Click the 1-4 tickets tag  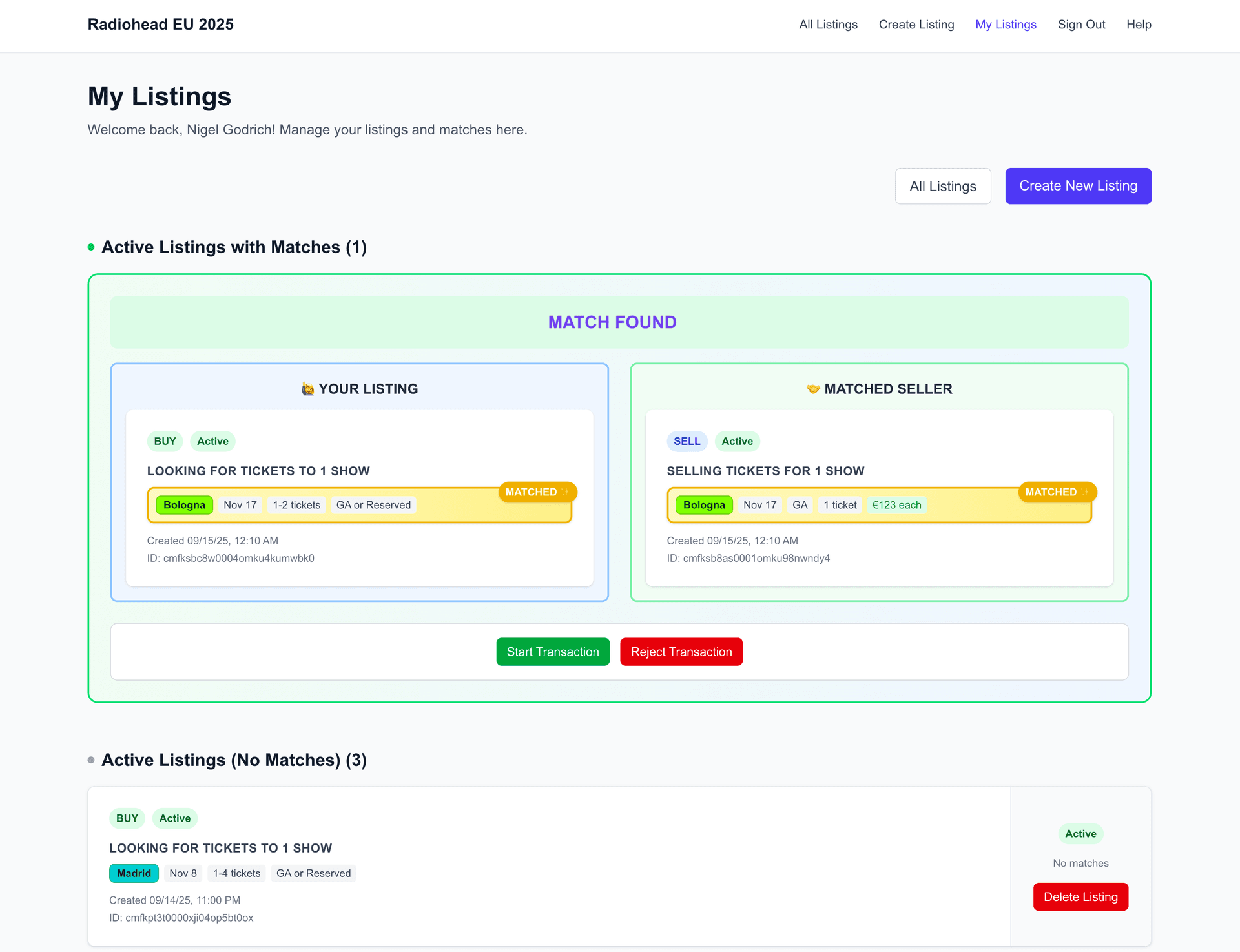pyautogui.click(x=236, y=873)
